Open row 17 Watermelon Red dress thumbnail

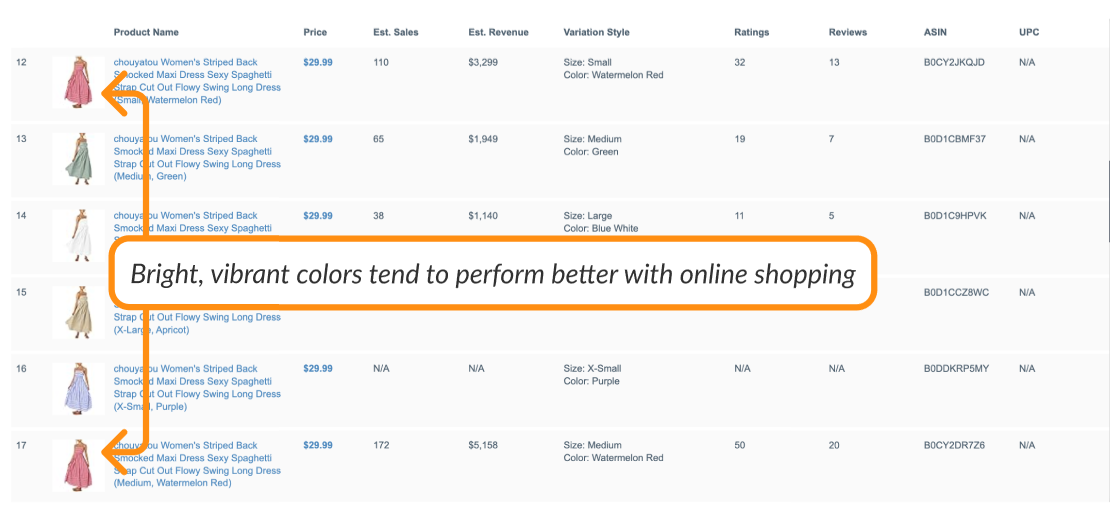pyautogui.click(x=78, y=465)
